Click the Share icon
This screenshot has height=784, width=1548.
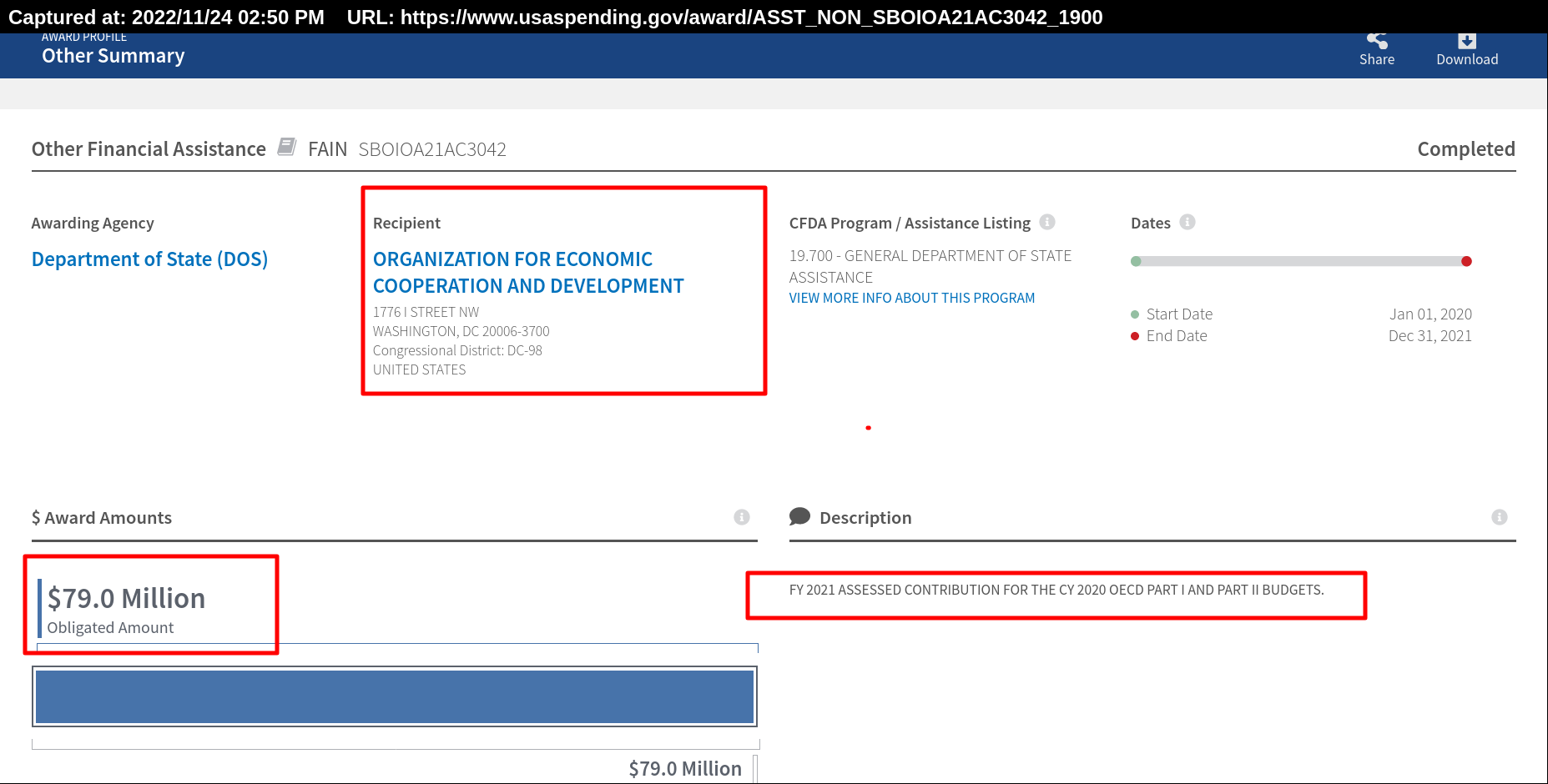pyautogui.click(x=1377, y=41)
